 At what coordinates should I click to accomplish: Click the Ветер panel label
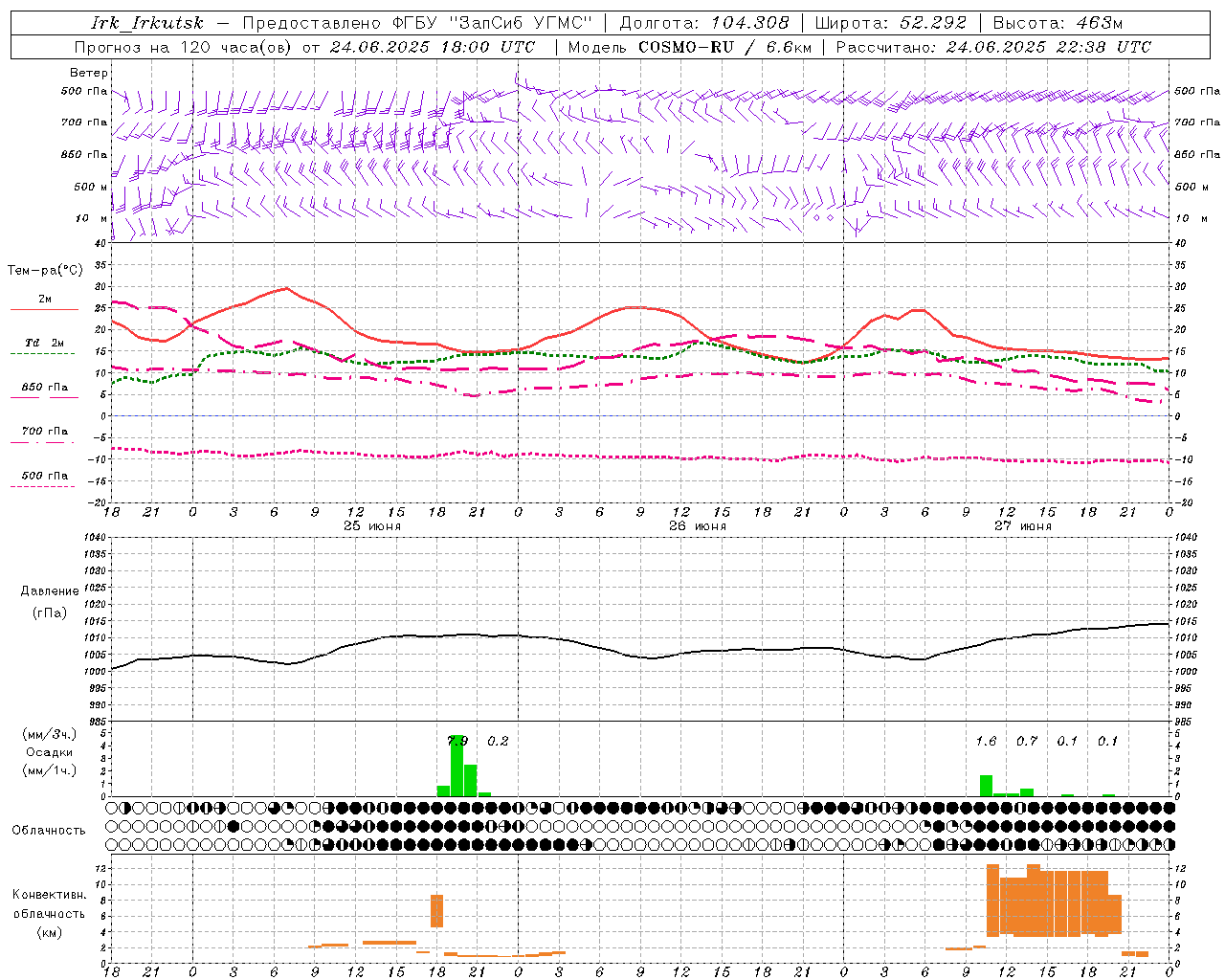pos(88,73)
